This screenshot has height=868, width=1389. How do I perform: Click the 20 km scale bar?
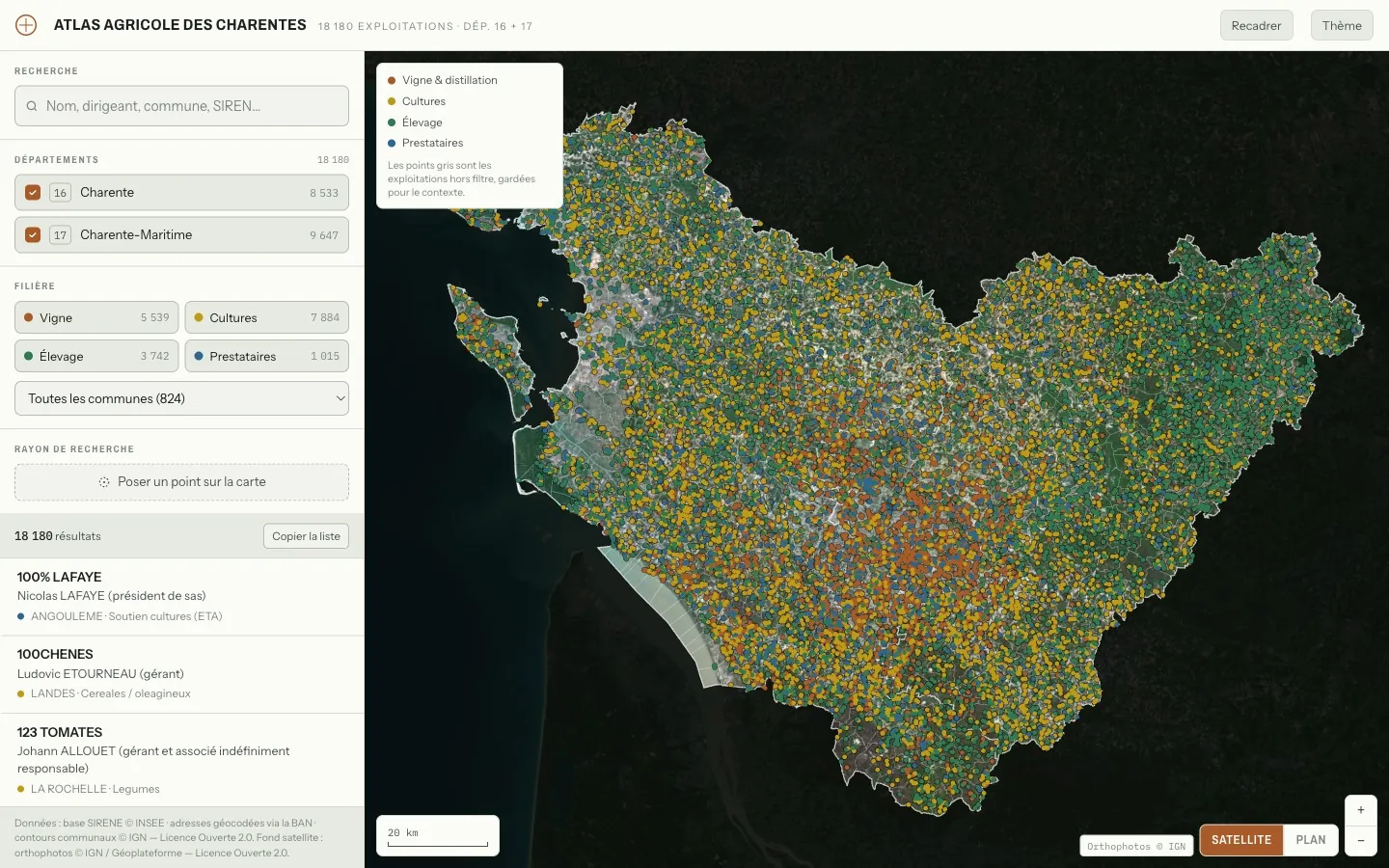438,835
